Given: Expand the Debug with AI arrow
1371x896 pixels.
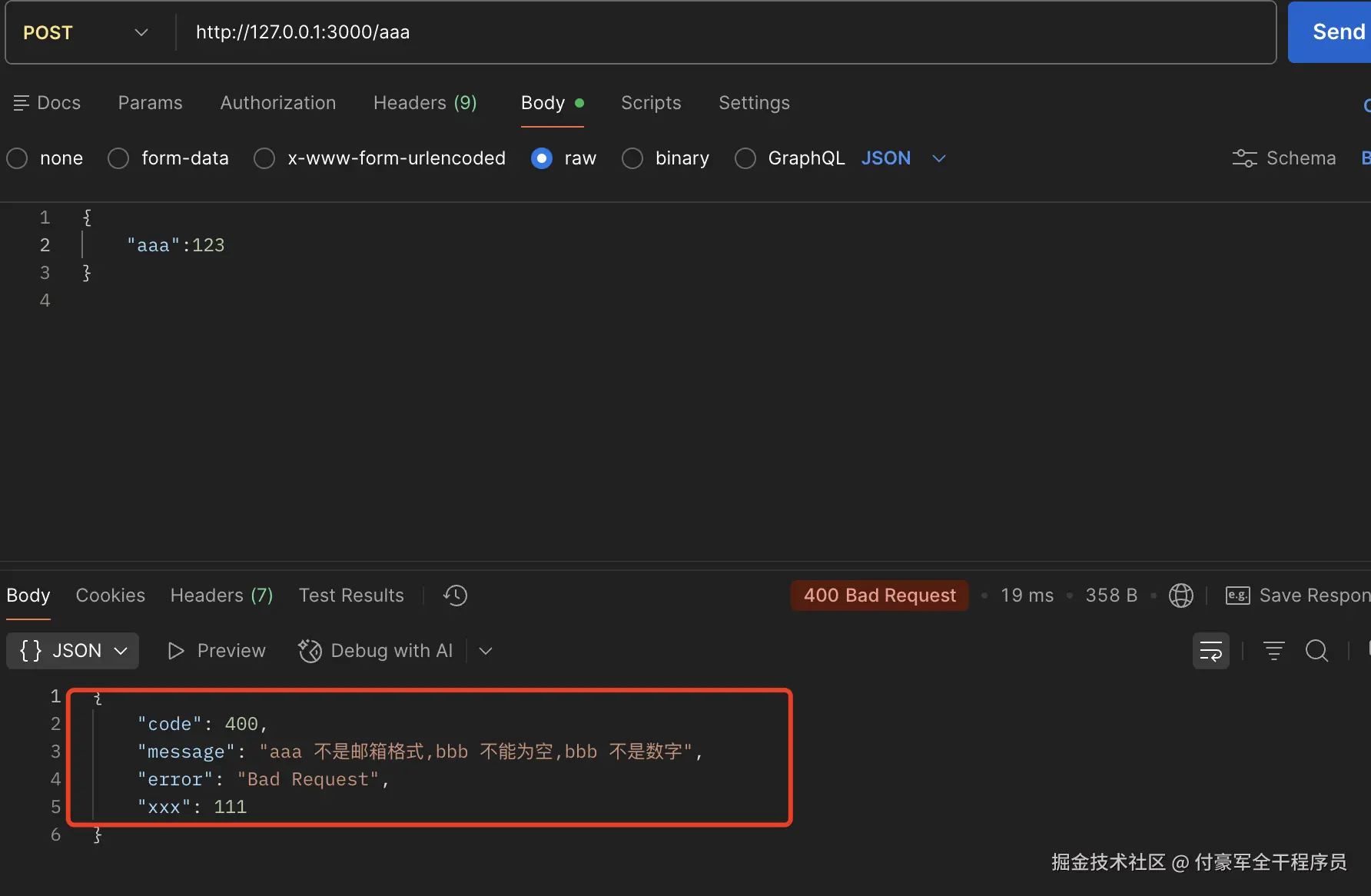Looking at the screenshot, I should [x=485, y=651].
